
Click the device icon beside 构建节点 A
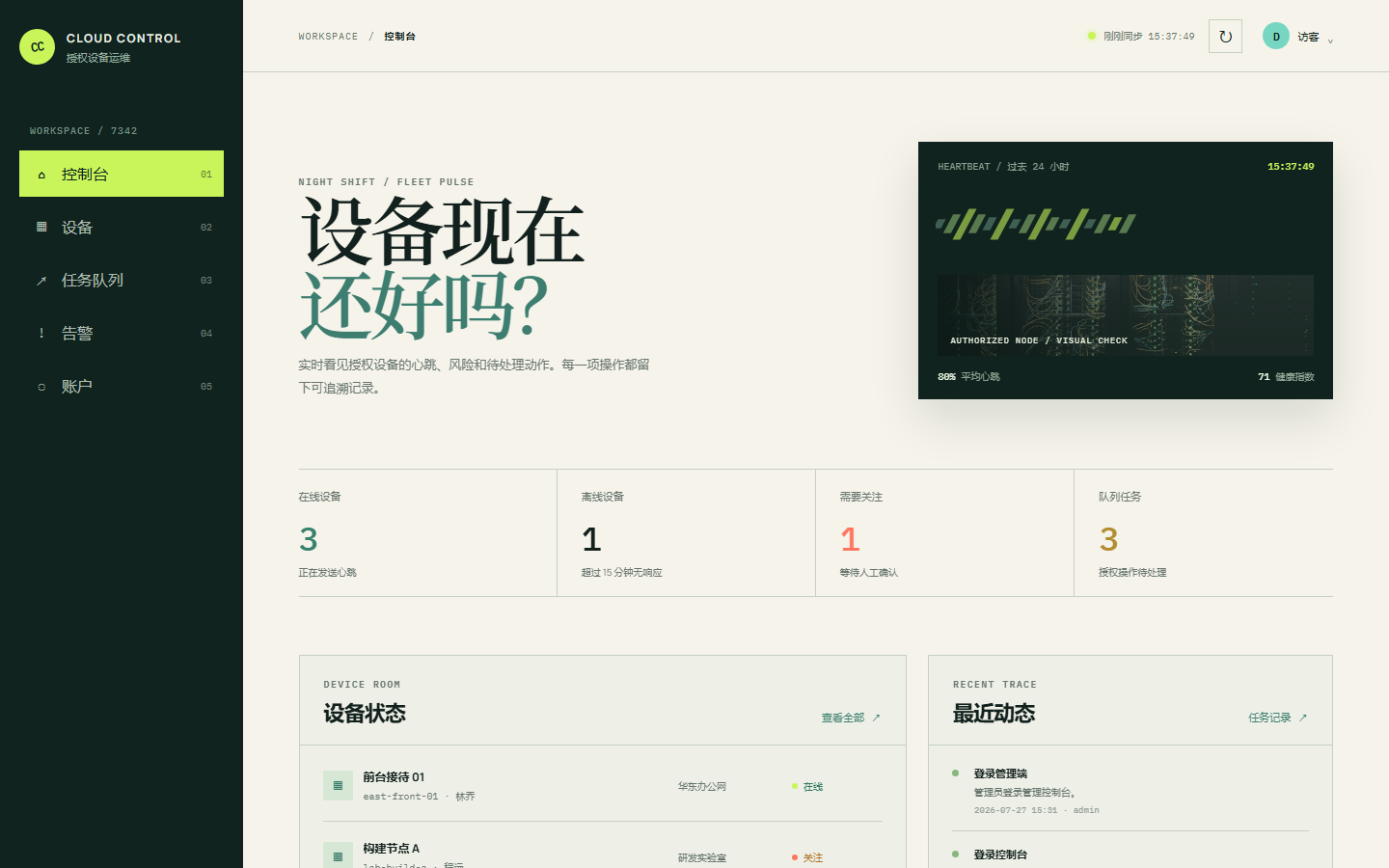point(338,855)
